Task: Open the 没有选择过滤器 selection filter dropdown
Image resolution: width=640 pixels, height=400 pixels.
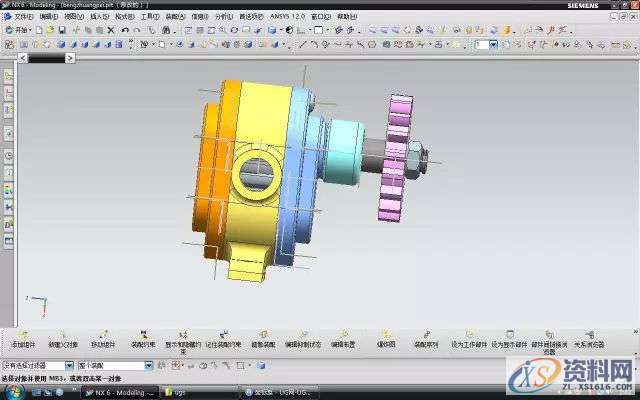Action: pos(76,365)
